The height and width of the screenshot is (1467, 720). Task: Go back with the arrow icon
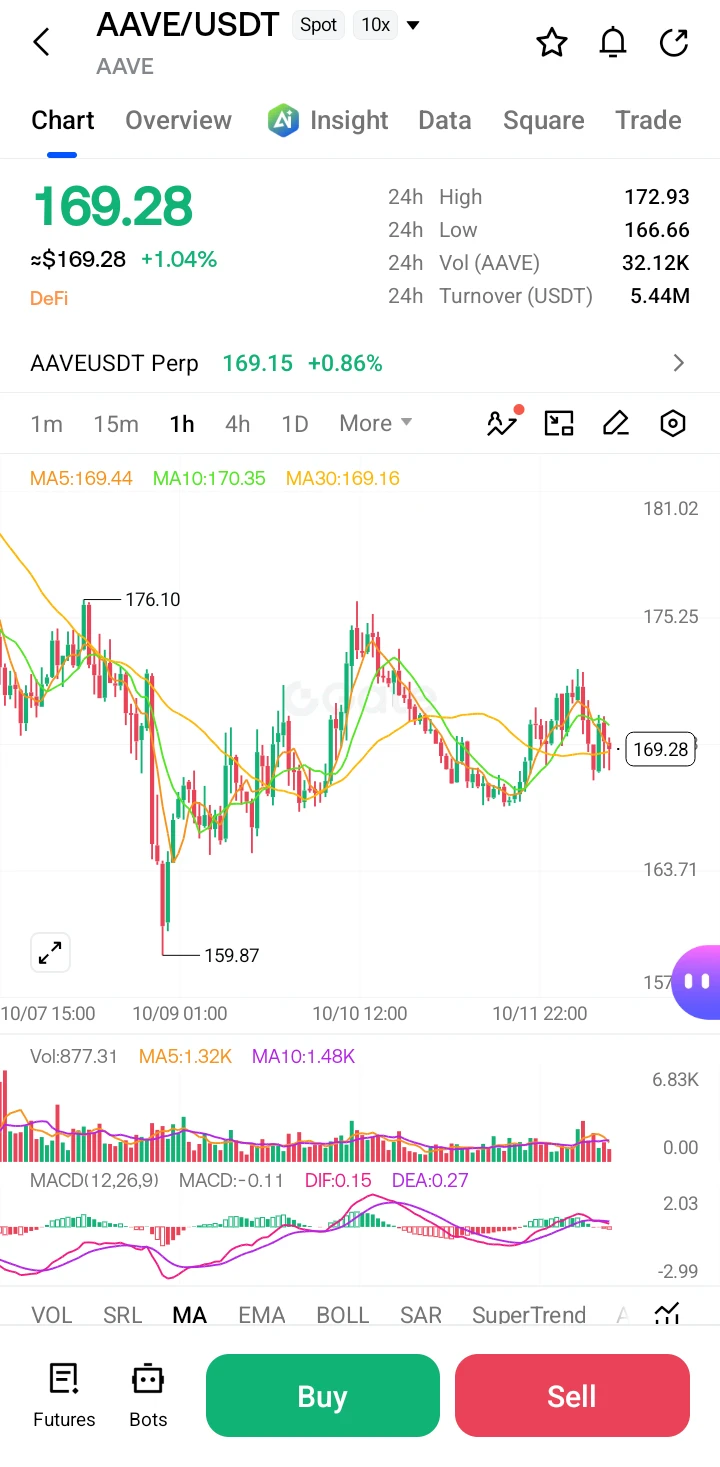pyautogui.click(x=41, y=42)
